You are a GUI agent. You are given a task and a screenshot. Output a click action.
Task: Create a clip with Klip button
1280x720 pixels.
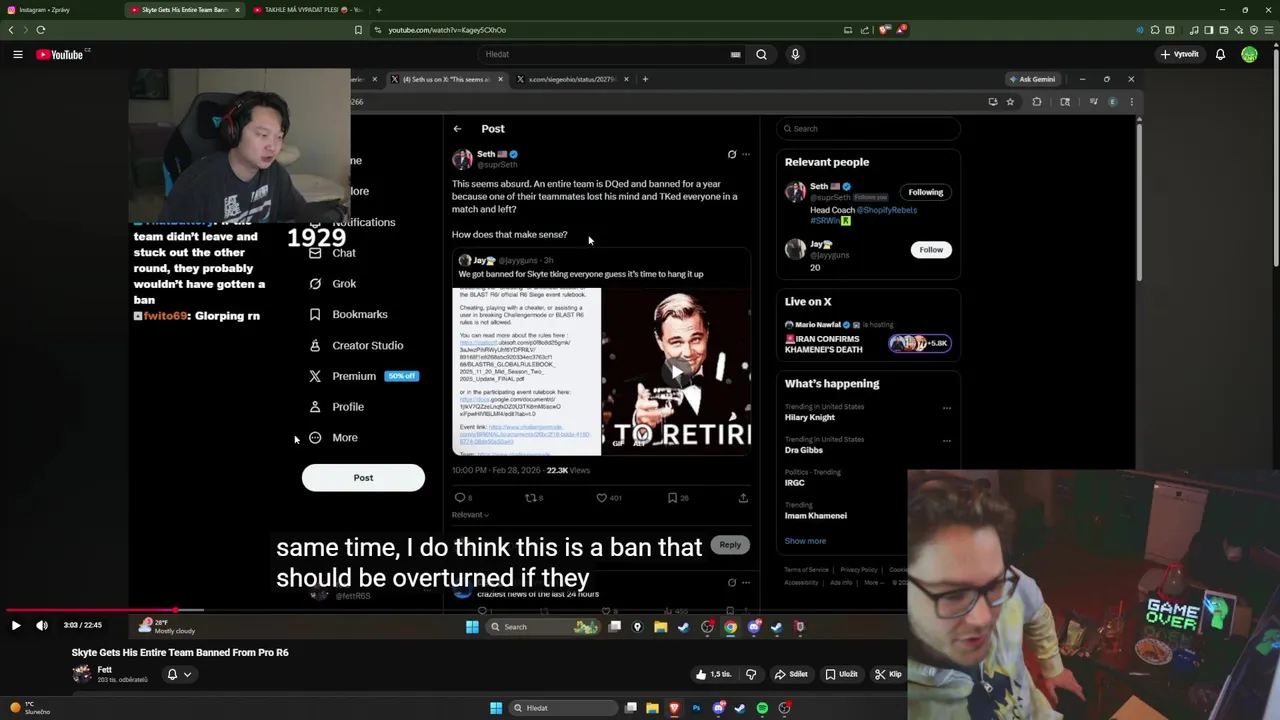pyautogui.click(x=888, y=674)
